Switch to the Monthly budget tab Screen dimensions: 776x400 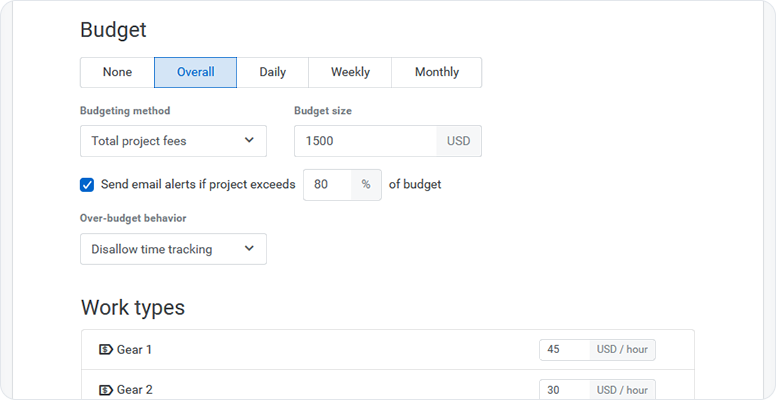(x=436, y=72)
